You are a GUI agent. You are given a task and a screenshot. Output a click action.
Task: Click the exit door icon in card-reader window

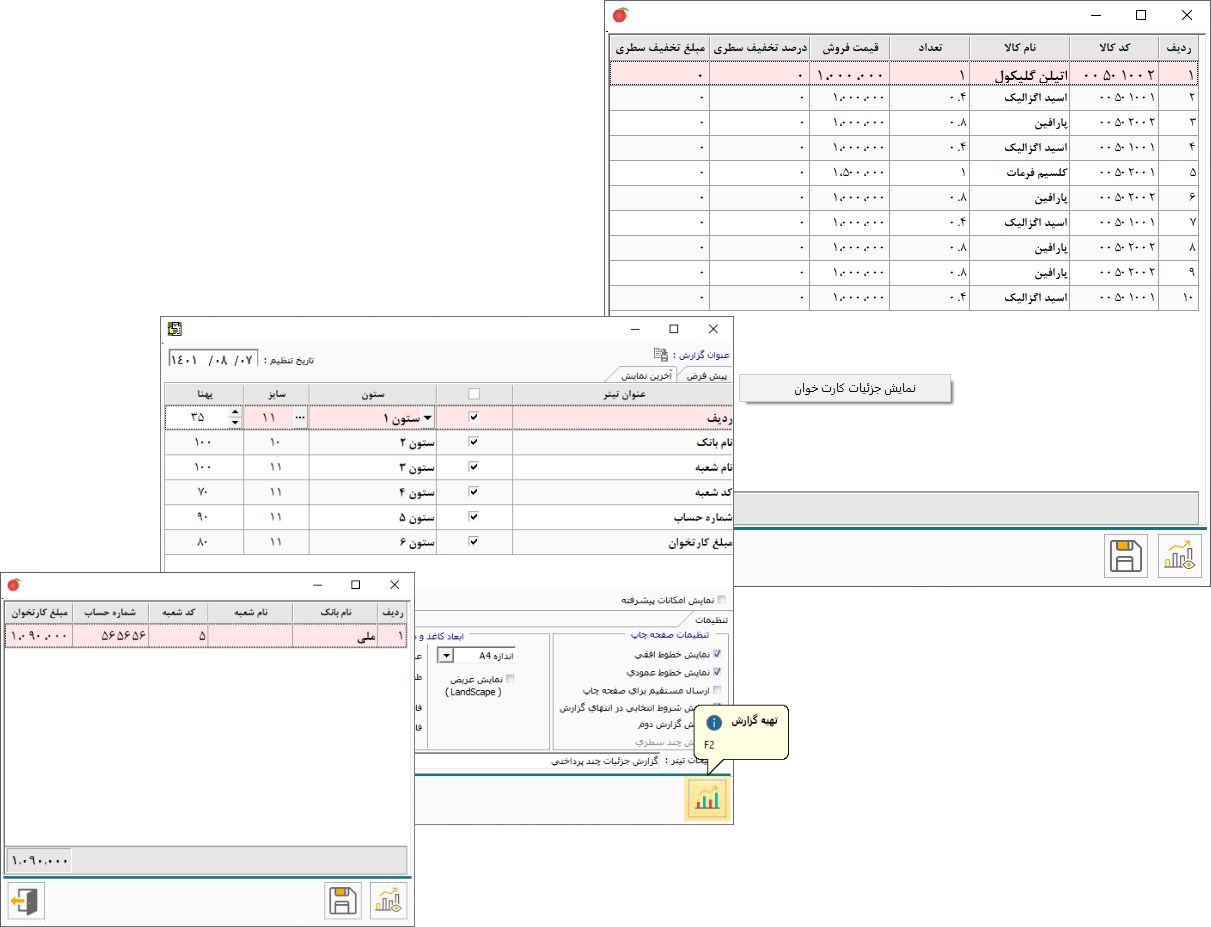pyautogui.click(x=26, y=901)
